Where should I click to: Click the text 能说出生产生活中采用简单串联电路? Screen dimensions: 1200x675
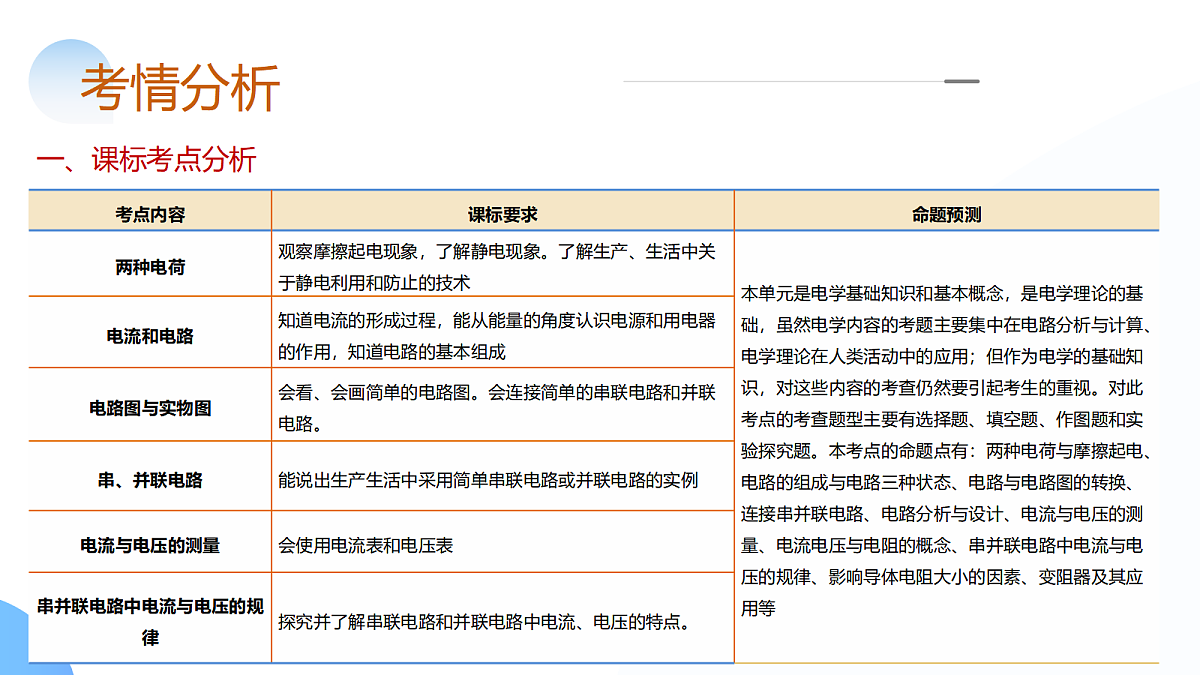click(488, 480)
